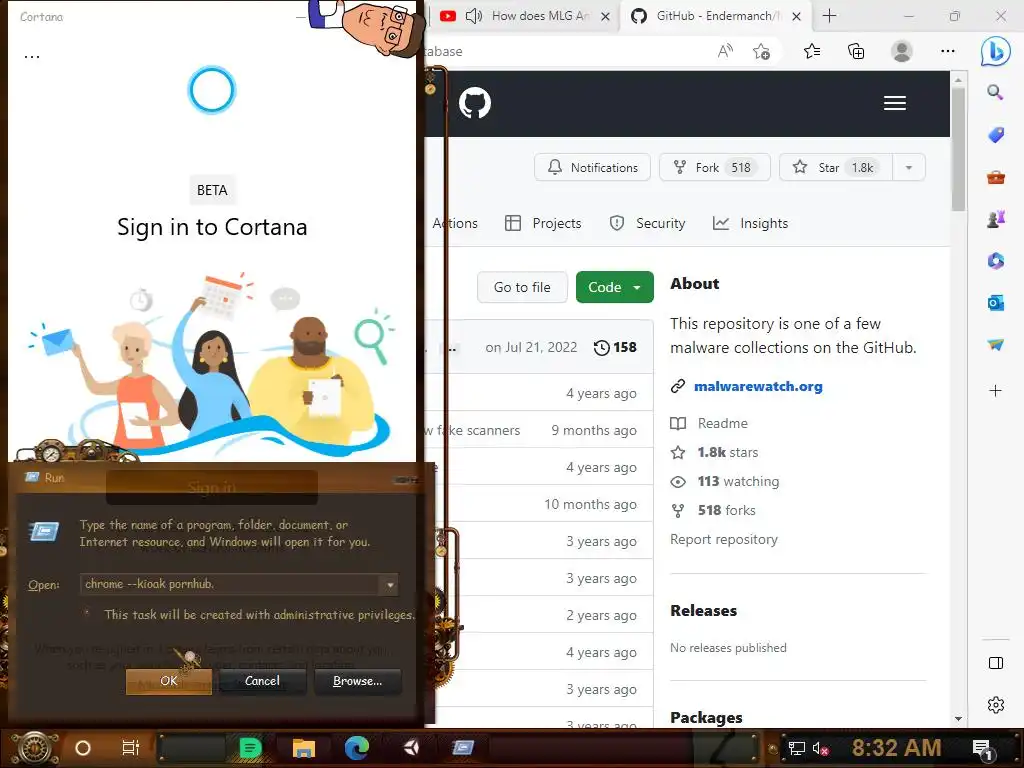Close the GitHub Endermanch tab
The width and height of the screenshot is (1024, 768).
[x=796, y=16]
